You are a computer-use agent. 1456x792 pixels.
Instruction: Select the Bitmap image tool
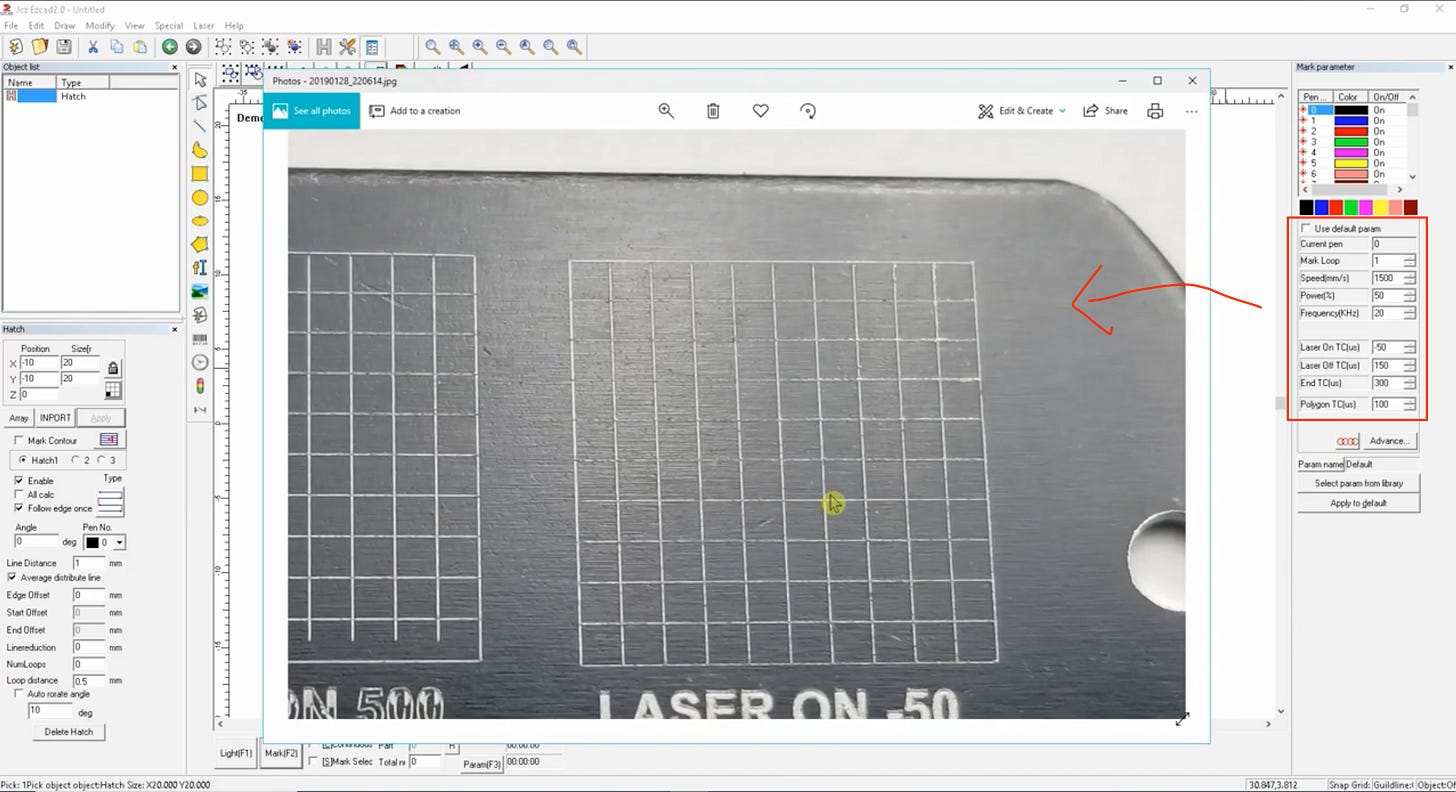199,291
